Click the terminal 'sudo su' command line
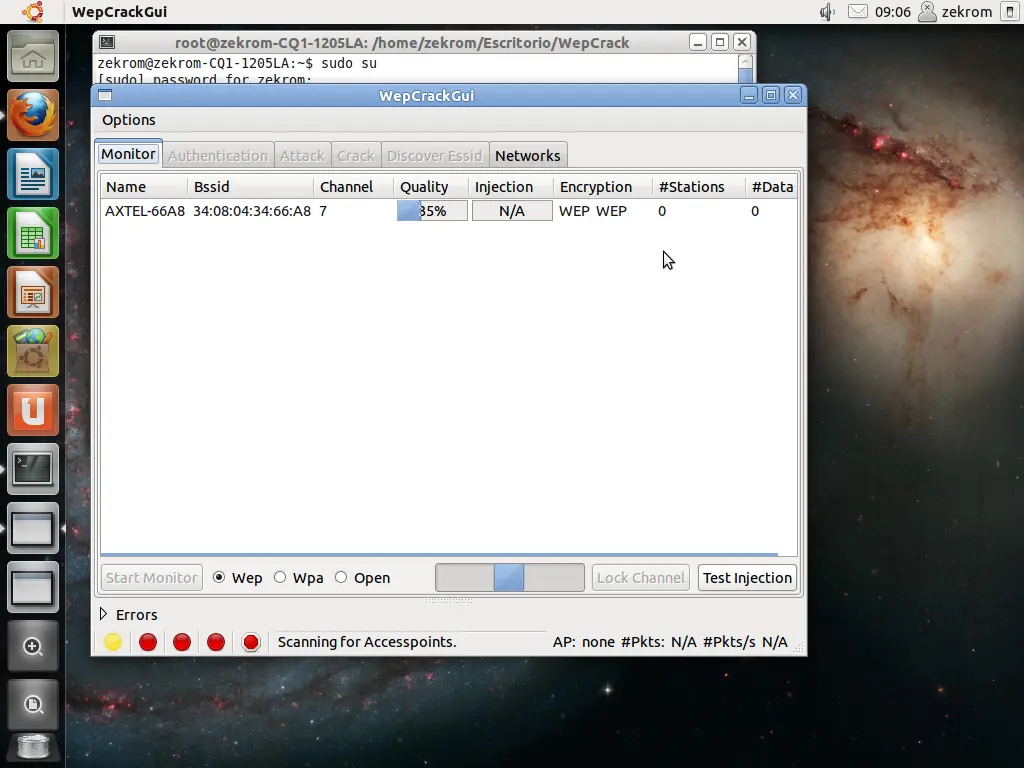The image size is (1024, 768). pos(237,63)
